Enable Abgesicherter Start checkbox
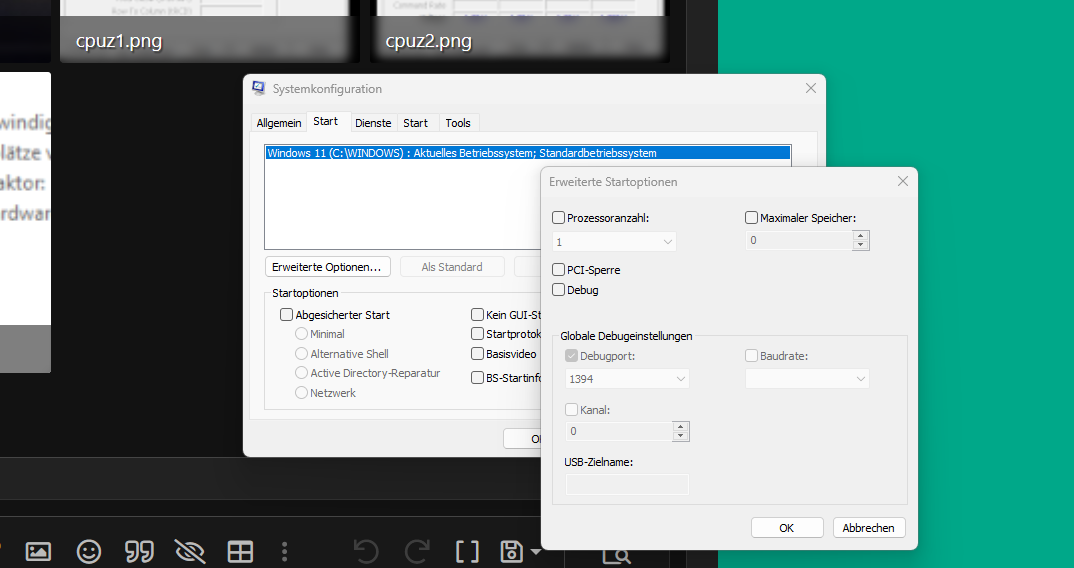 point(286,315)
